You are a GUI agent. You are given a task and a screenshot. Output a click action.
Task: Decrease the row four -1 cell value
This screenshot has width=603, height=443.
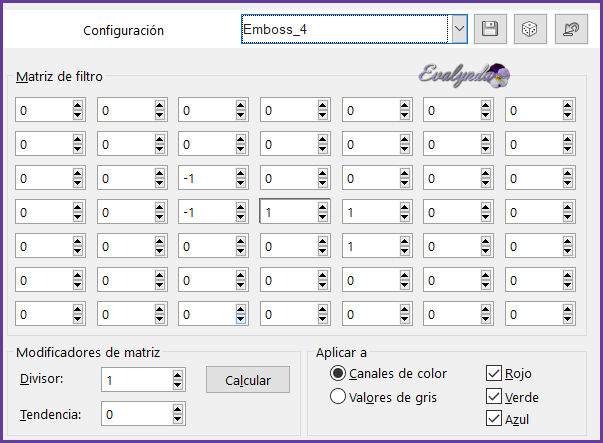tap(241, 216)
